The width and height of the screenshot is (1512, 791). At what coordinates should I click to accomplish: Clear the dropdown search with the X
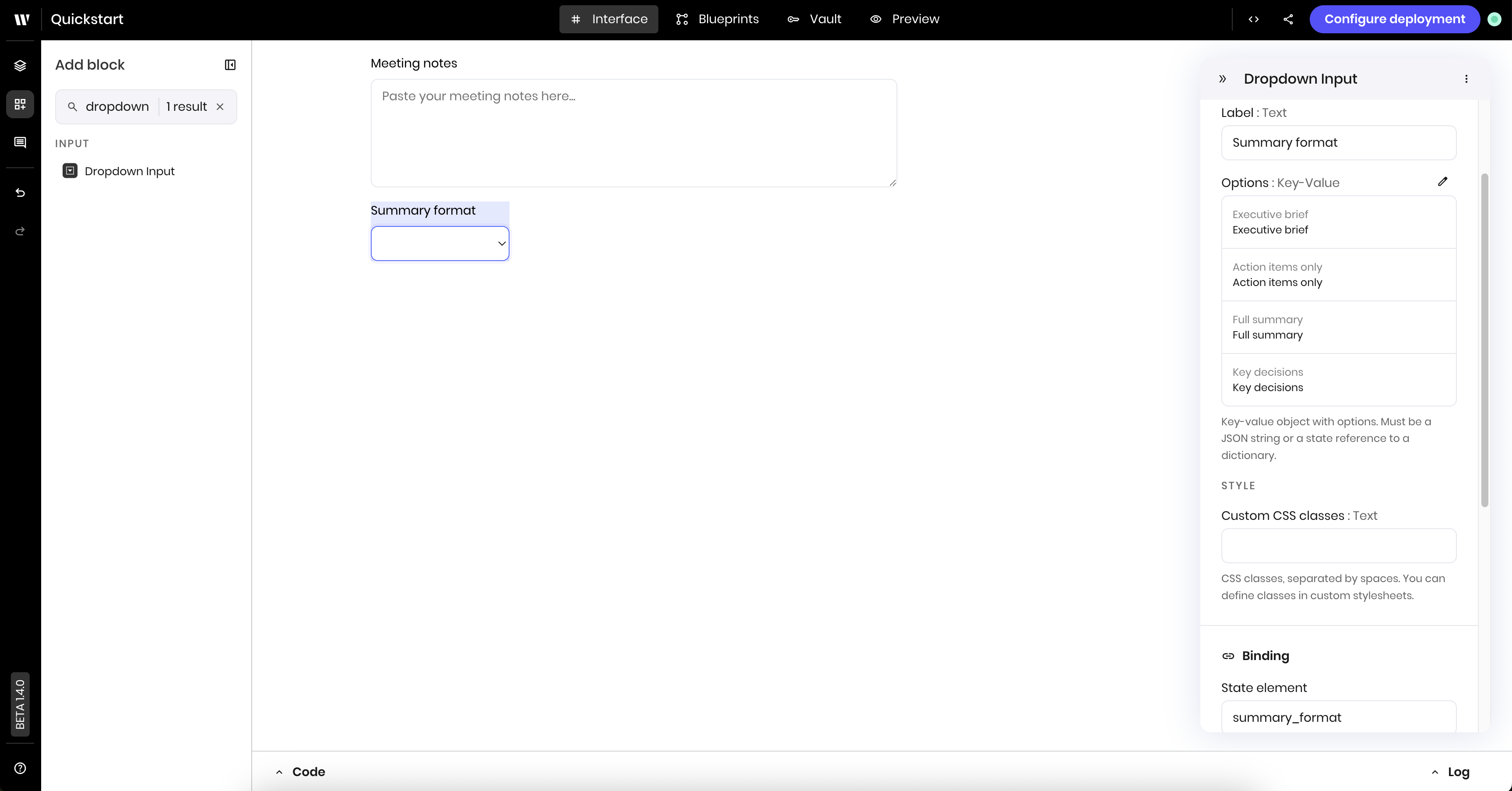pos(220,106)
